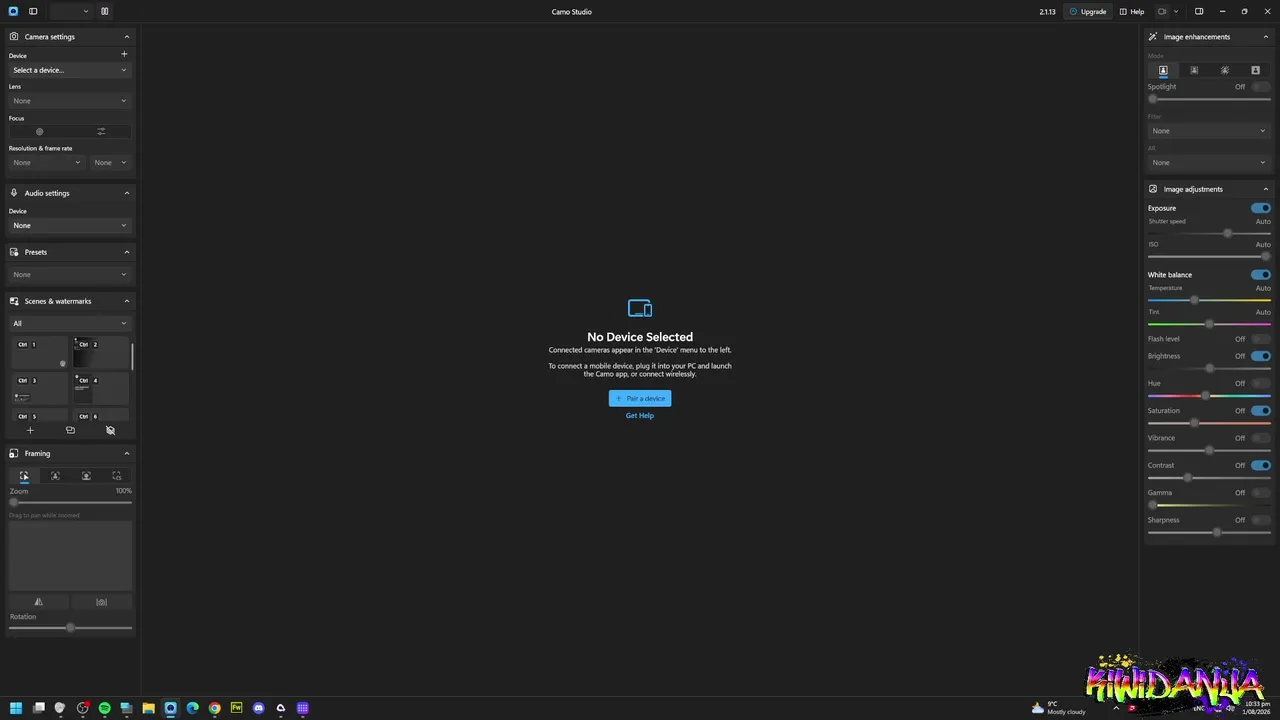Select the manual focus sliders icon
The image size is (1280, 720).
[x=101, y=131]
